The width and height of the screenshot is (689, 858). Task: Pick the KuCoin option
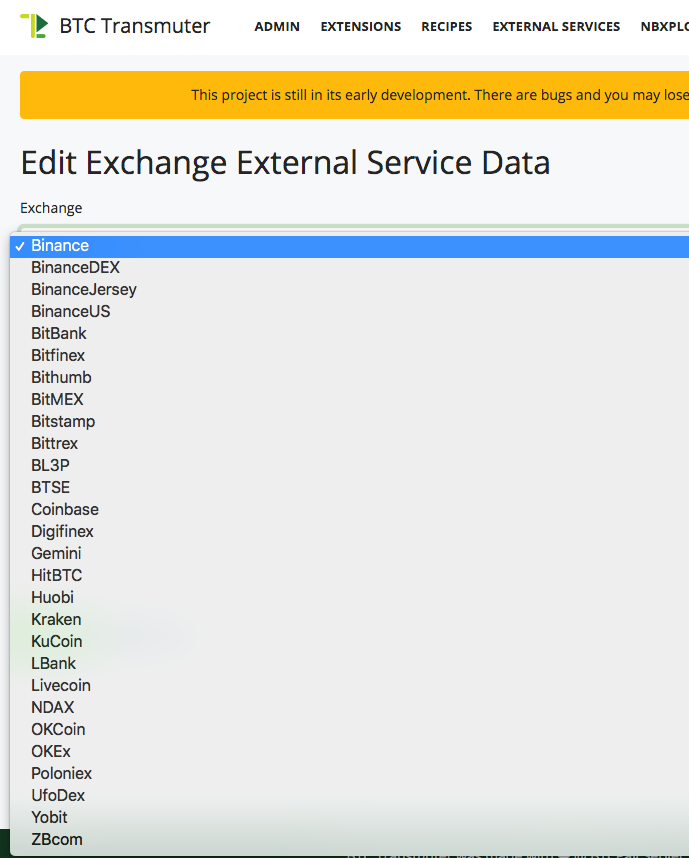point(349,641)
